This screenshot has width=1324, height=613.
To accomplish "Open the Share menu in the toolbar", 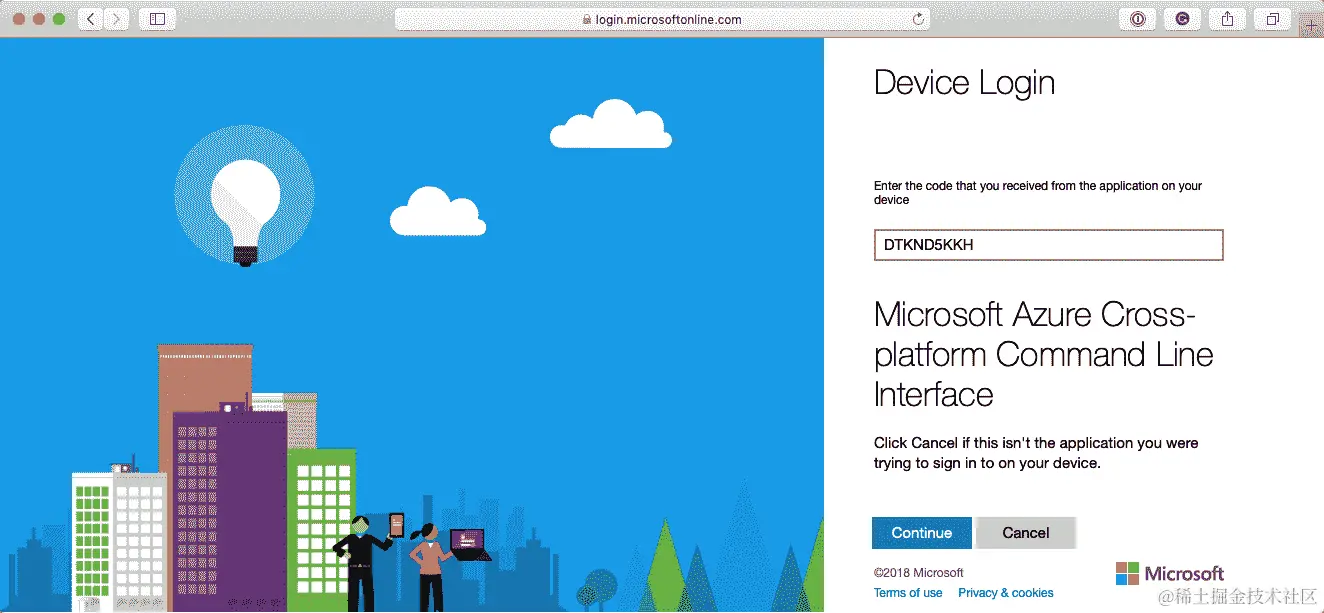I will point(1227,19).
